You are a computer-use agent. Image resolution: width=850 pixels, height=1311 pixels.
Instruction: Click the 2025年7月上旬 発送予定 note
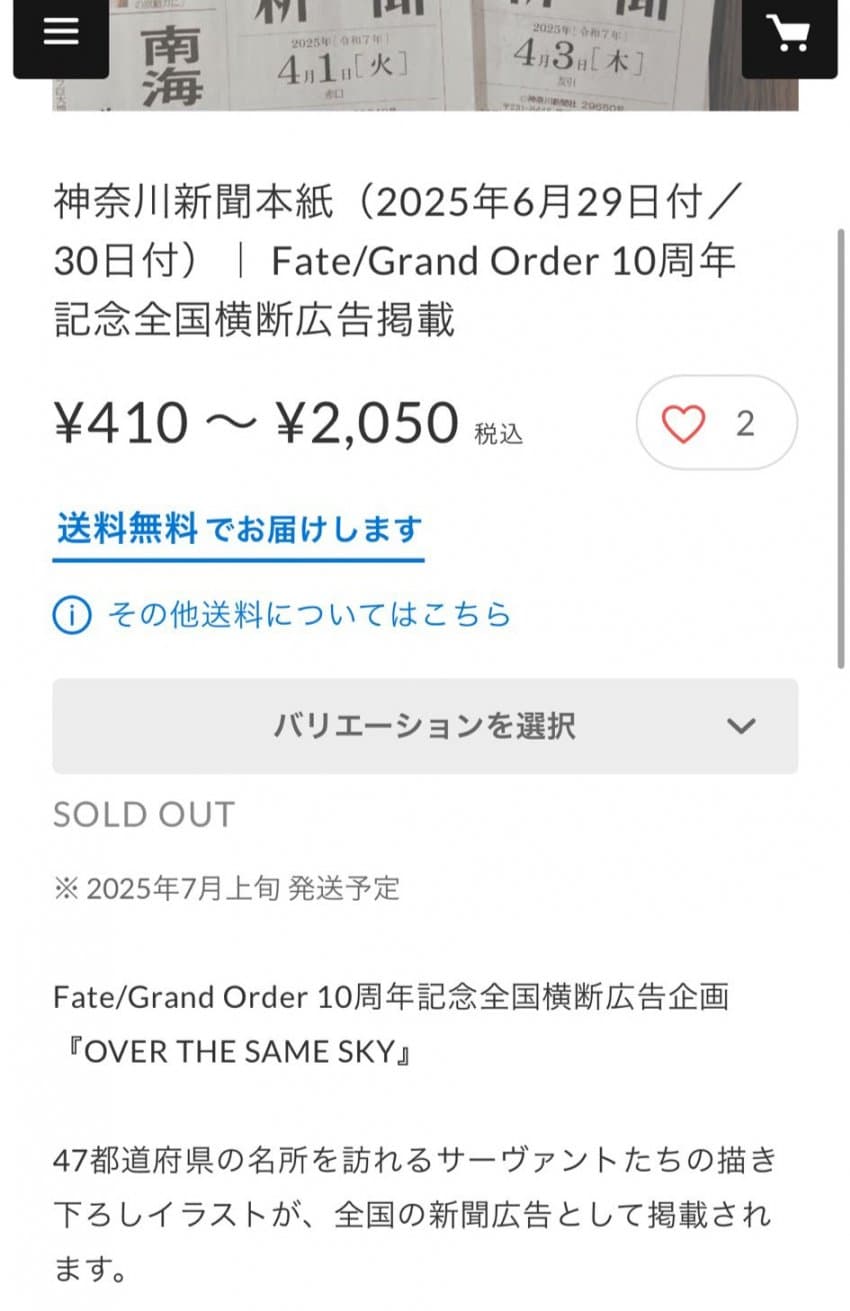pos(226,887)
